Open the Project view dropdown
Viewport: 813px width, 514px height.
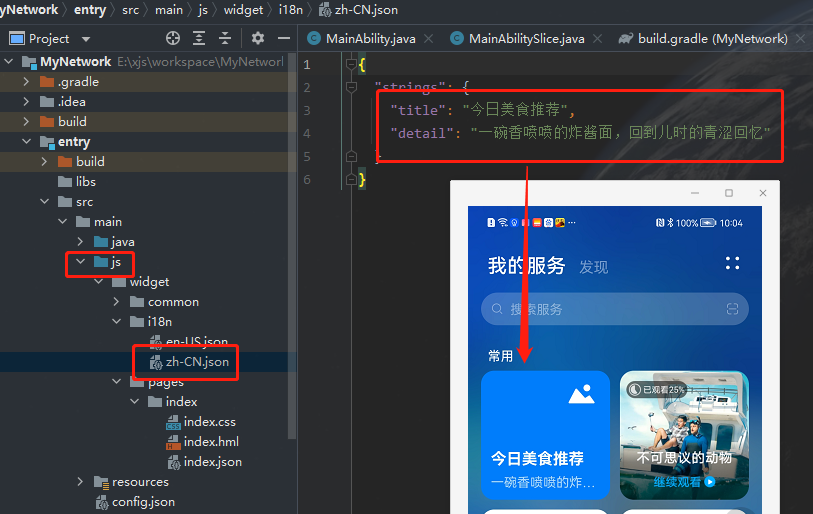(x=86, y=39)
